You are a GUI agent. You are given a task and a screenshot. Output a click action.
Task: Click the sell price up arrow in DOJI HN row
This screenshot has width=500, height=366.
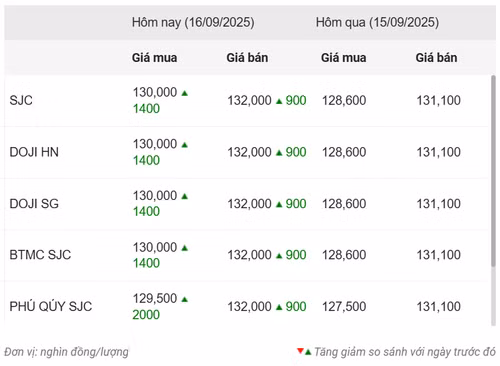click(279, 153)
